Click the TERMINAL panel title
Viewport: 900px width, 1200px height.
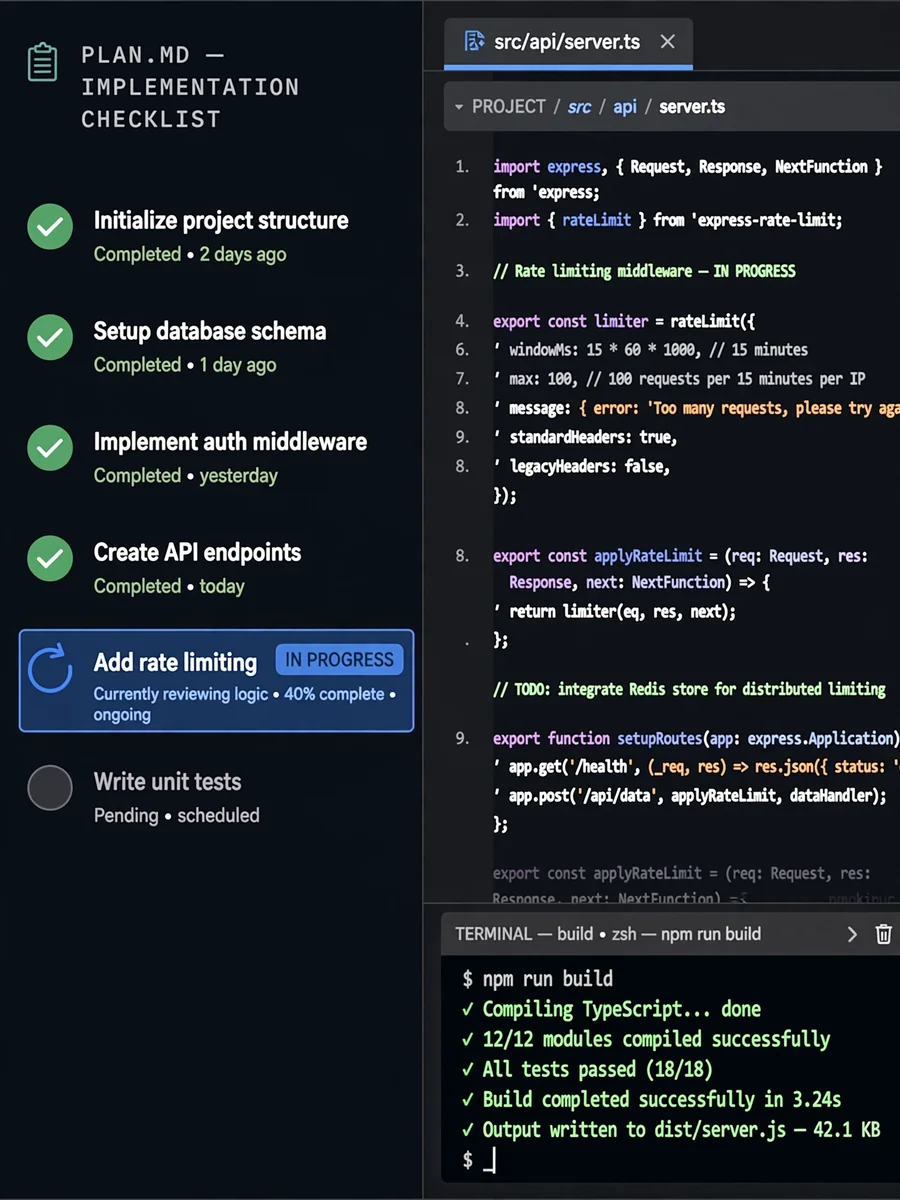[x=608, y=934]
